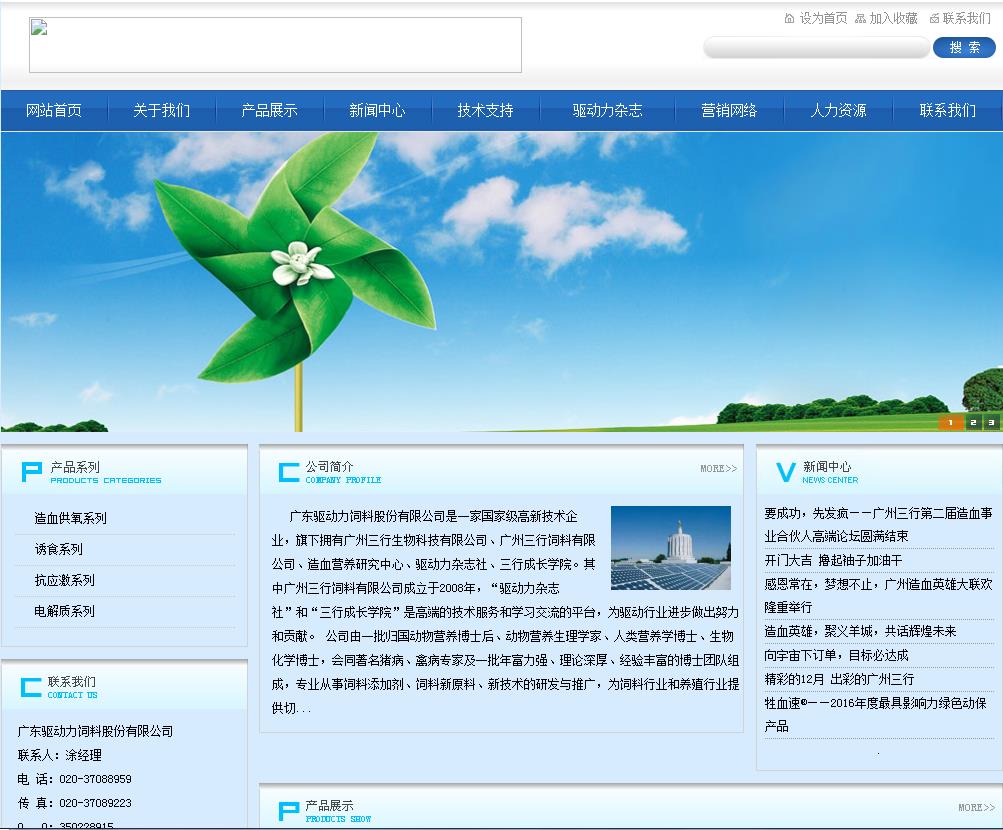1003x830 pixels.
Task: Open news item 精彩的12月 出彩的广州三行
Action: click(x=839, y=679)
